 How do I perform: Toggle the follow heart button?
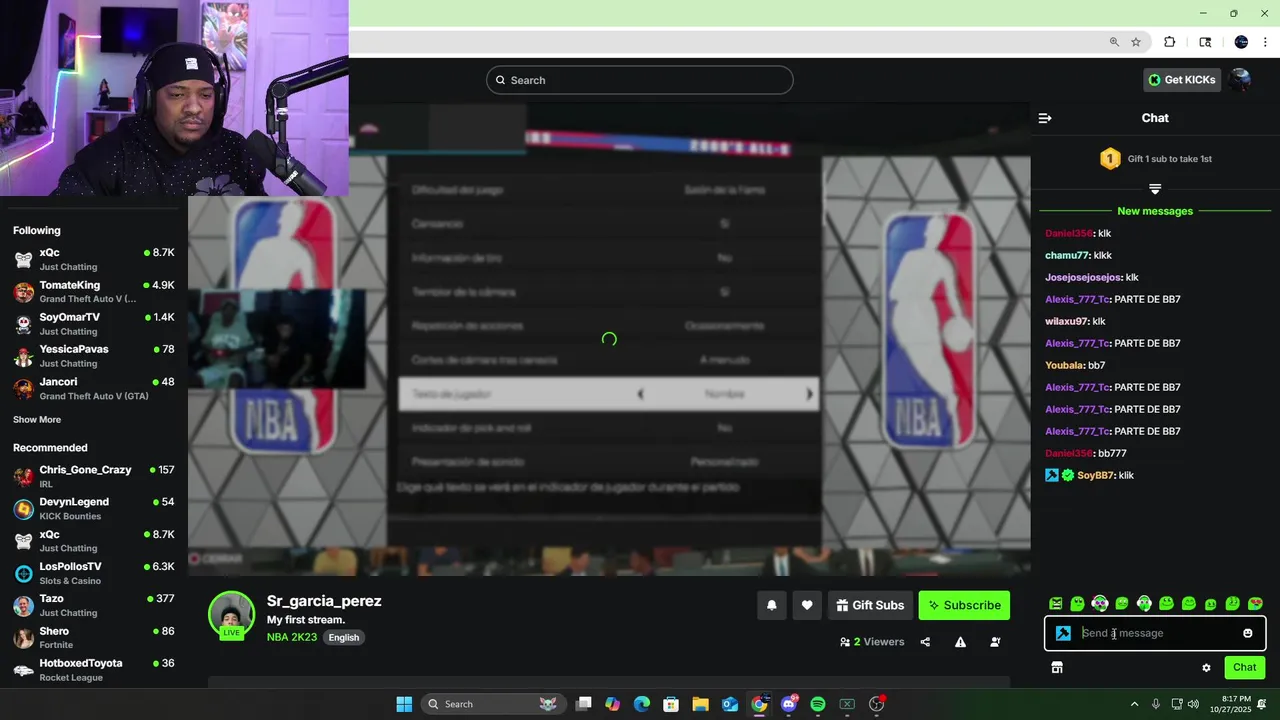coord(807,605)
